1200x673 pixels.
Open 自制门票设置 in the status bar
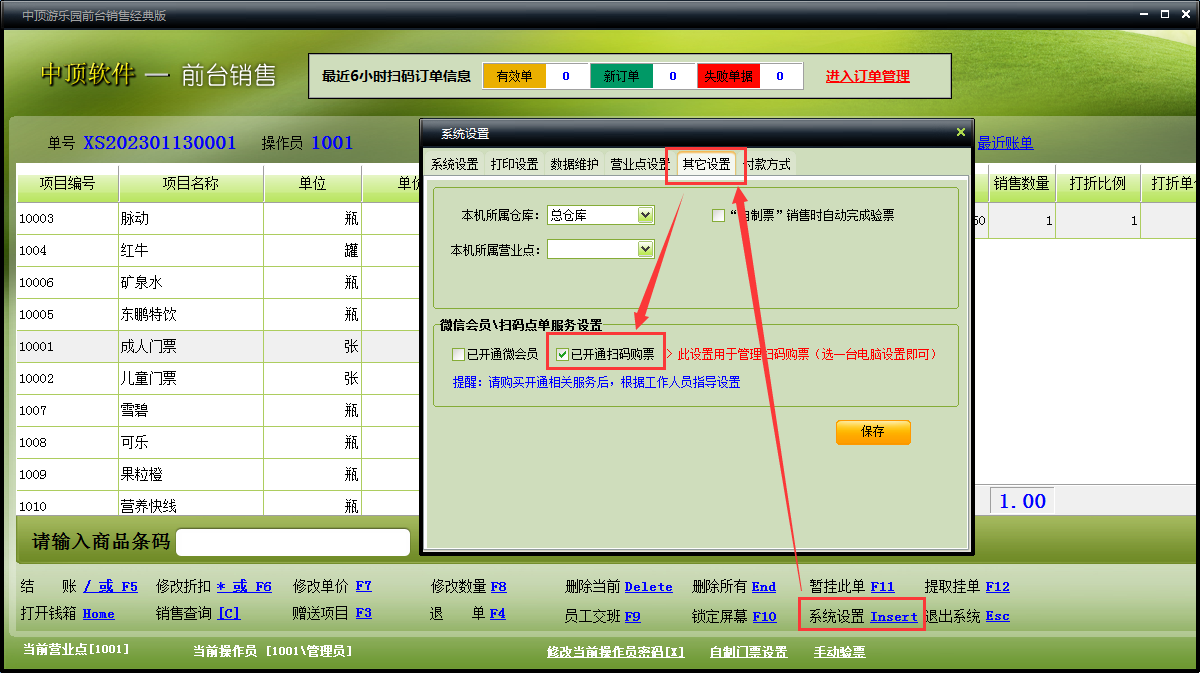748,652
